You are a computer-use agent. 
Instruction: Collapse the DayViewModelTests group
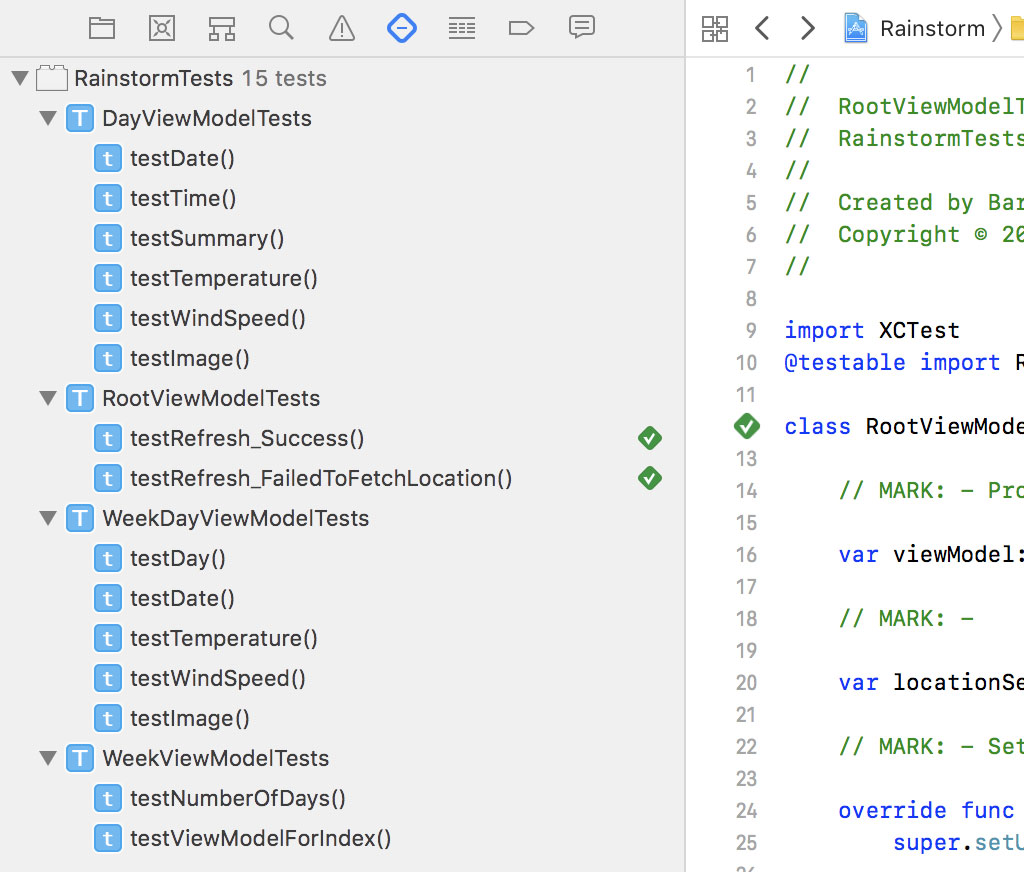point(47,118)
